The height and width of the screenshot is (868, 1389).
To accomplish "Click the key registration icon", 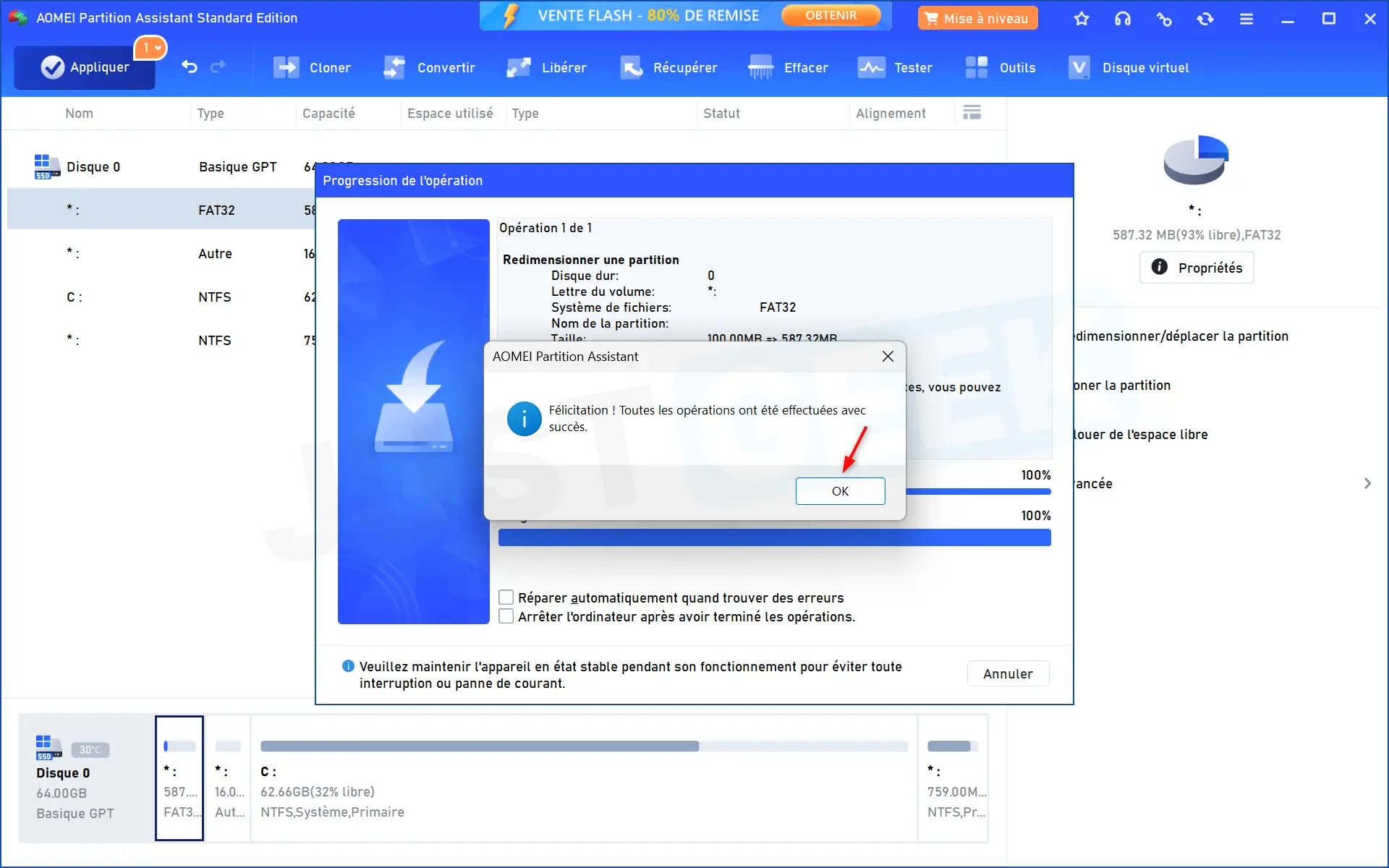I will pos(1164,19).
